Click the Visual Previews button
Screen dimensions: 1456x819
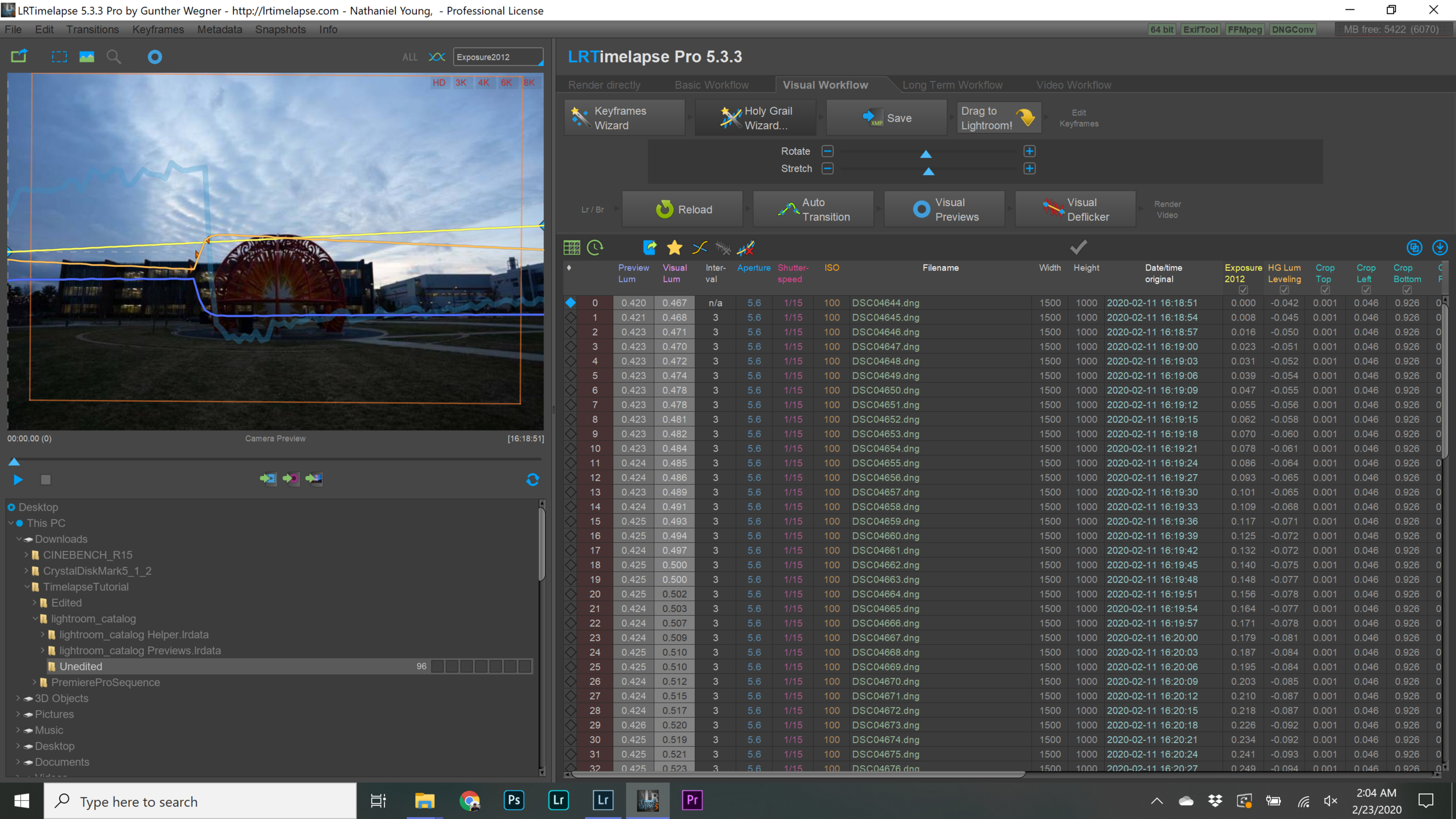pyautogui.click(x=945, y=209)
